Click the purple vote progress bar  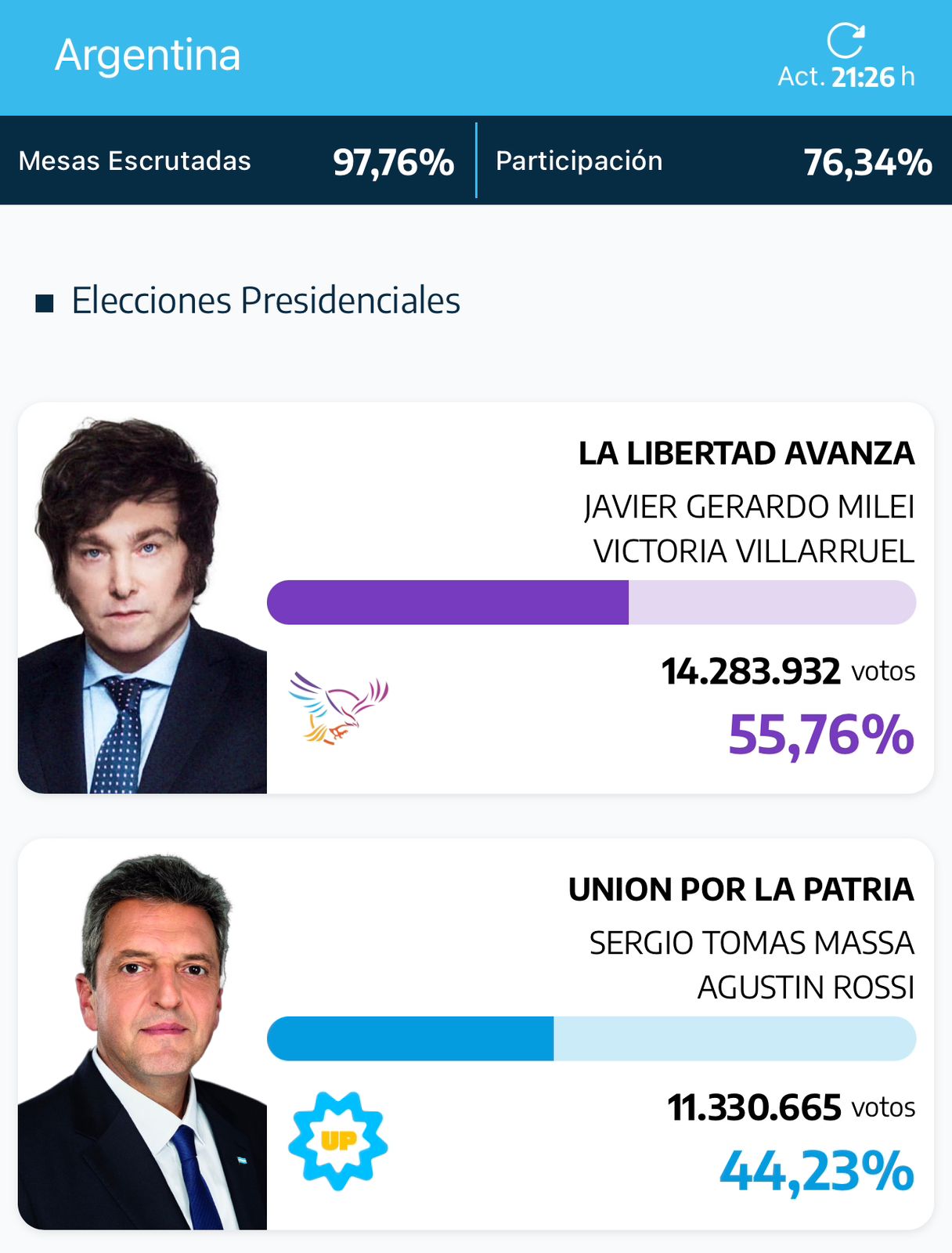click(x=591, y=602)
